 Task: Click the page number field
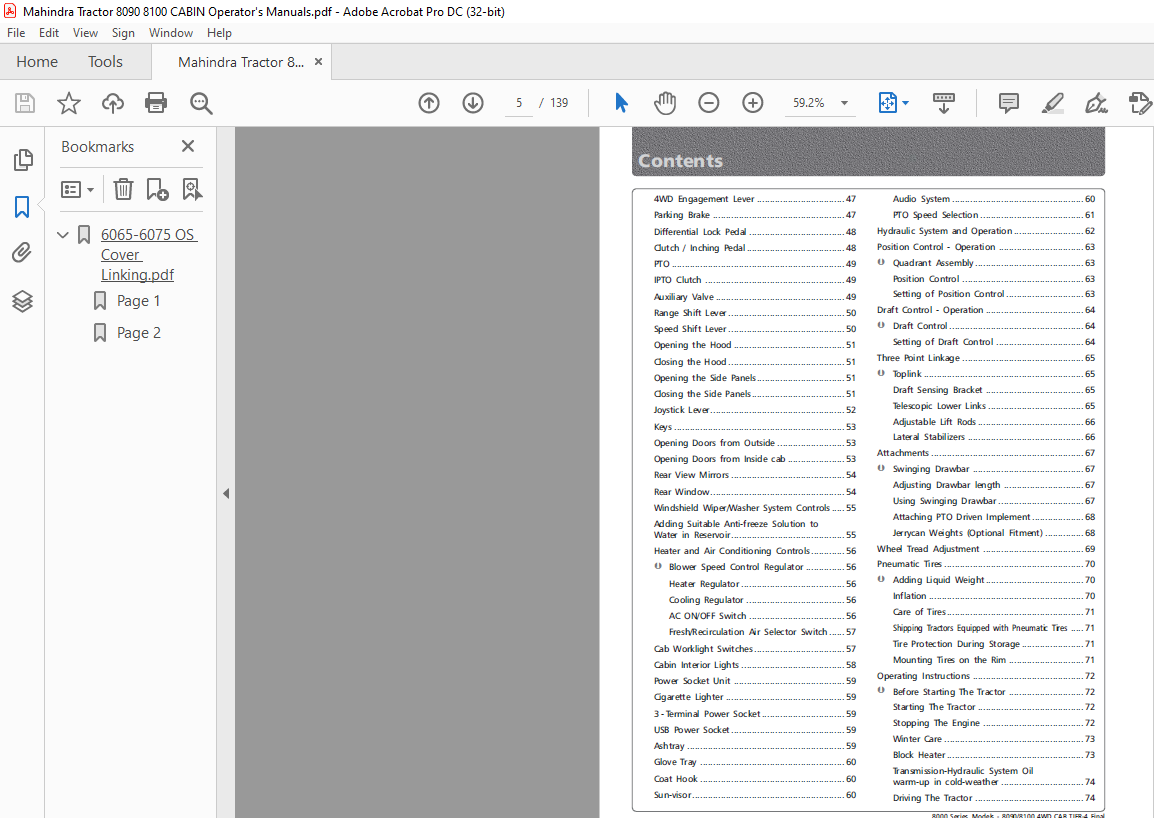point(519,103)
